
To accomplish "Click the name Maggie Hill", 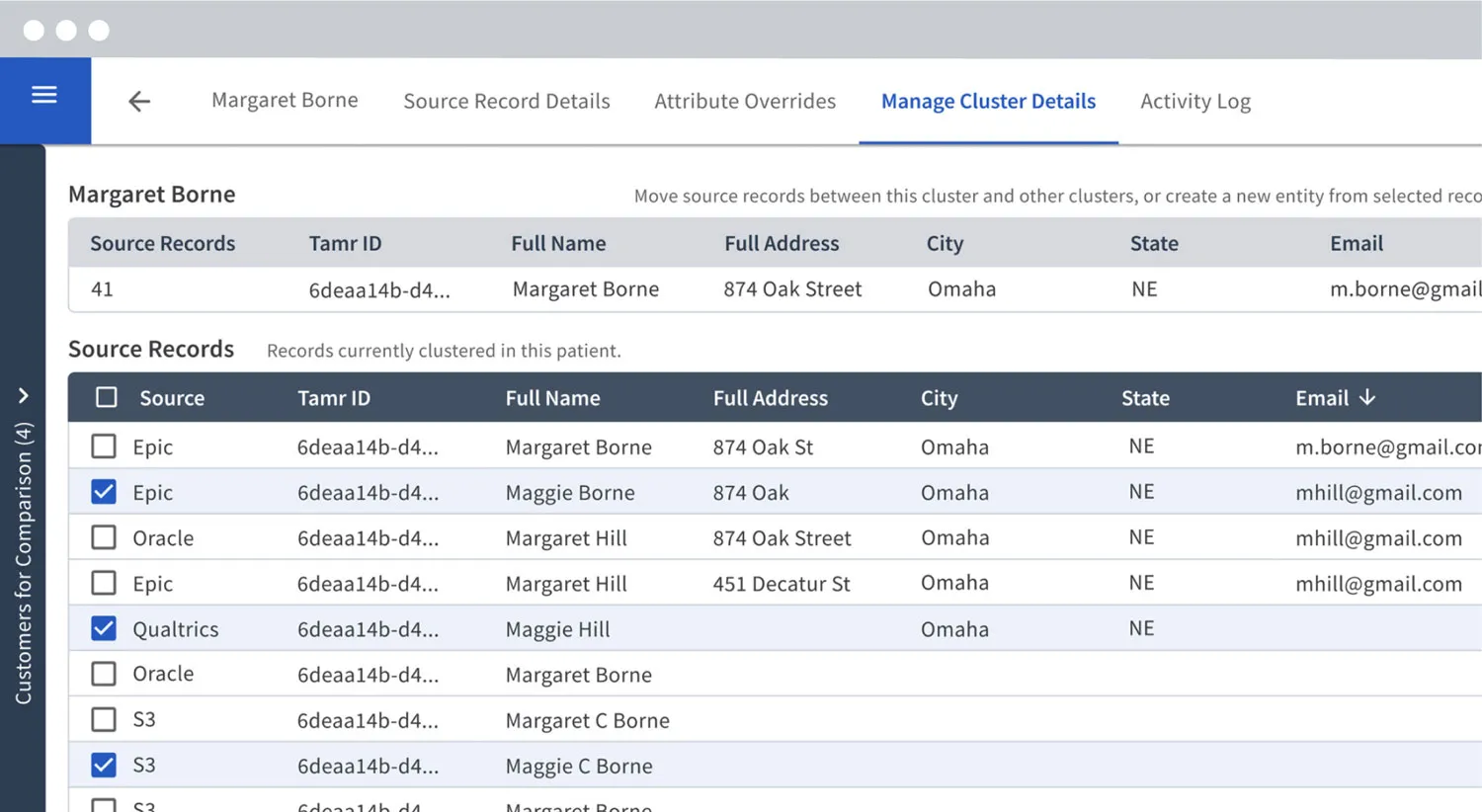I will (557, 629).
